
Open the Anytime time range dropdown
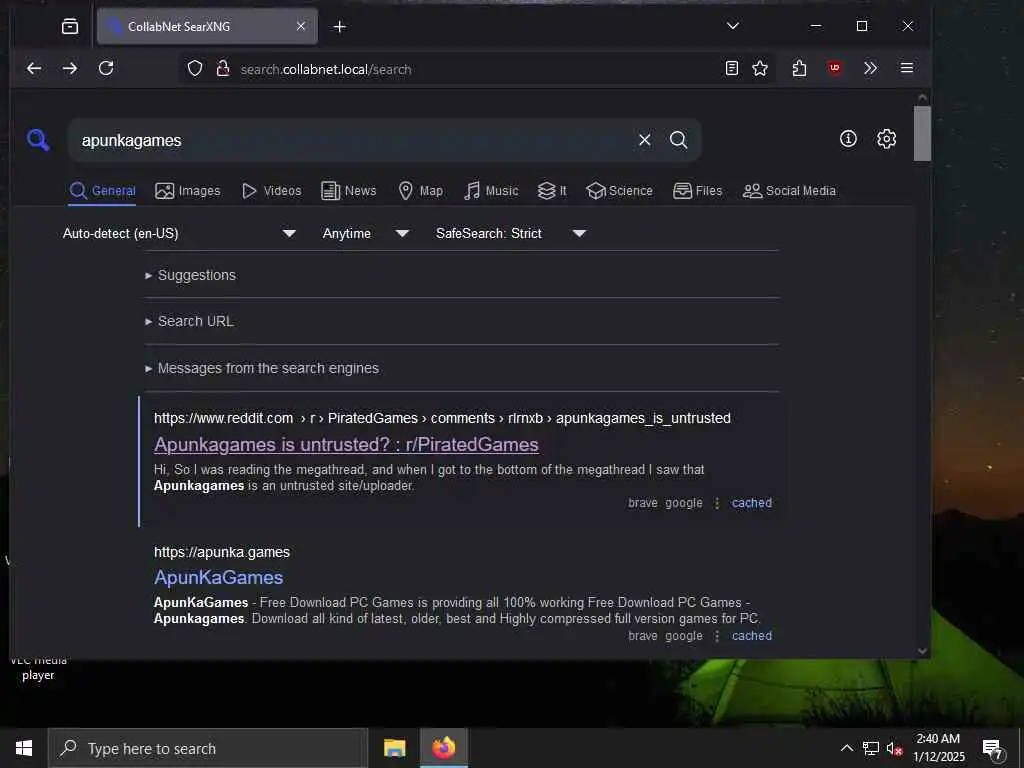366,233
